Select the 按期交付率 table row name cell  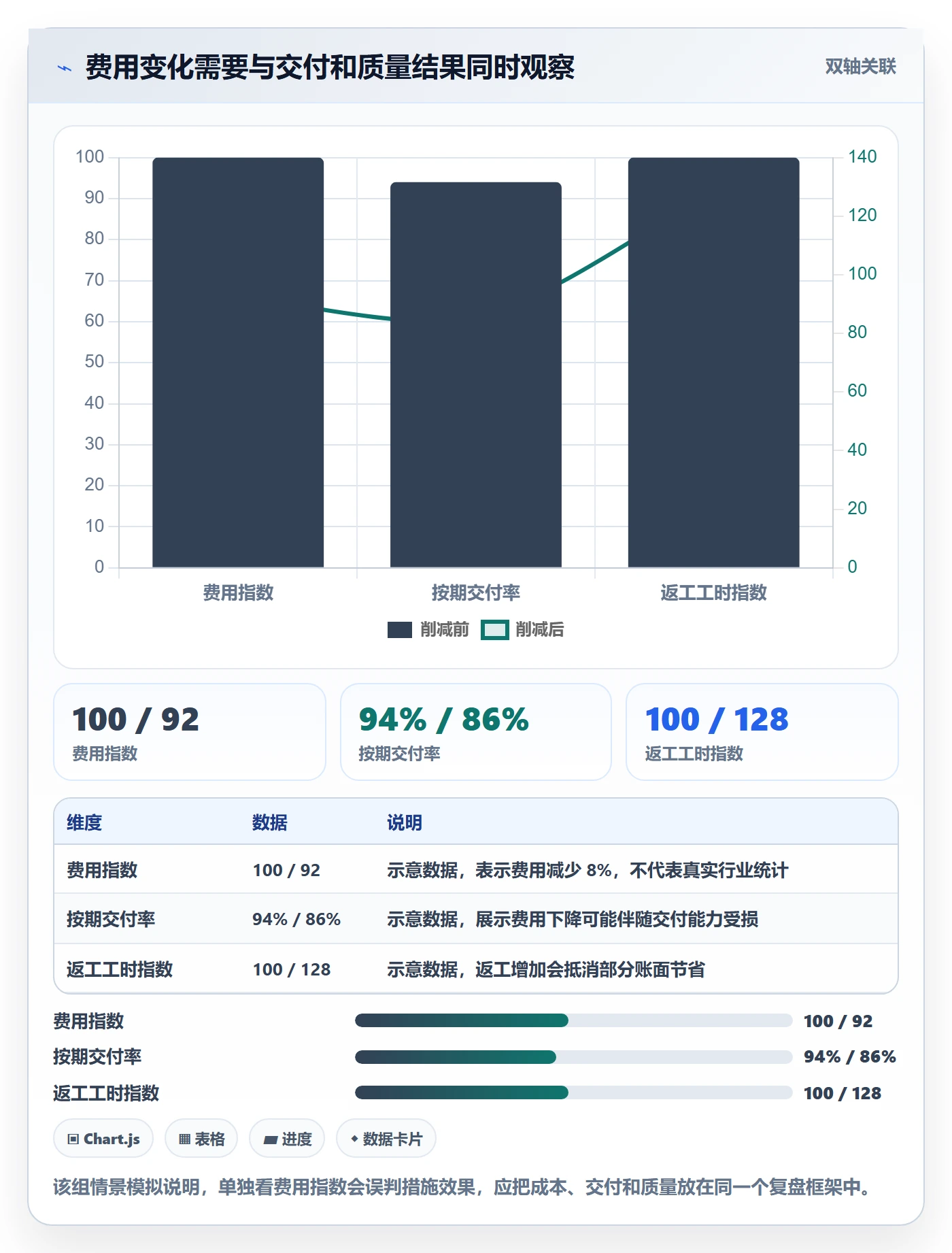tap(111, 919)
